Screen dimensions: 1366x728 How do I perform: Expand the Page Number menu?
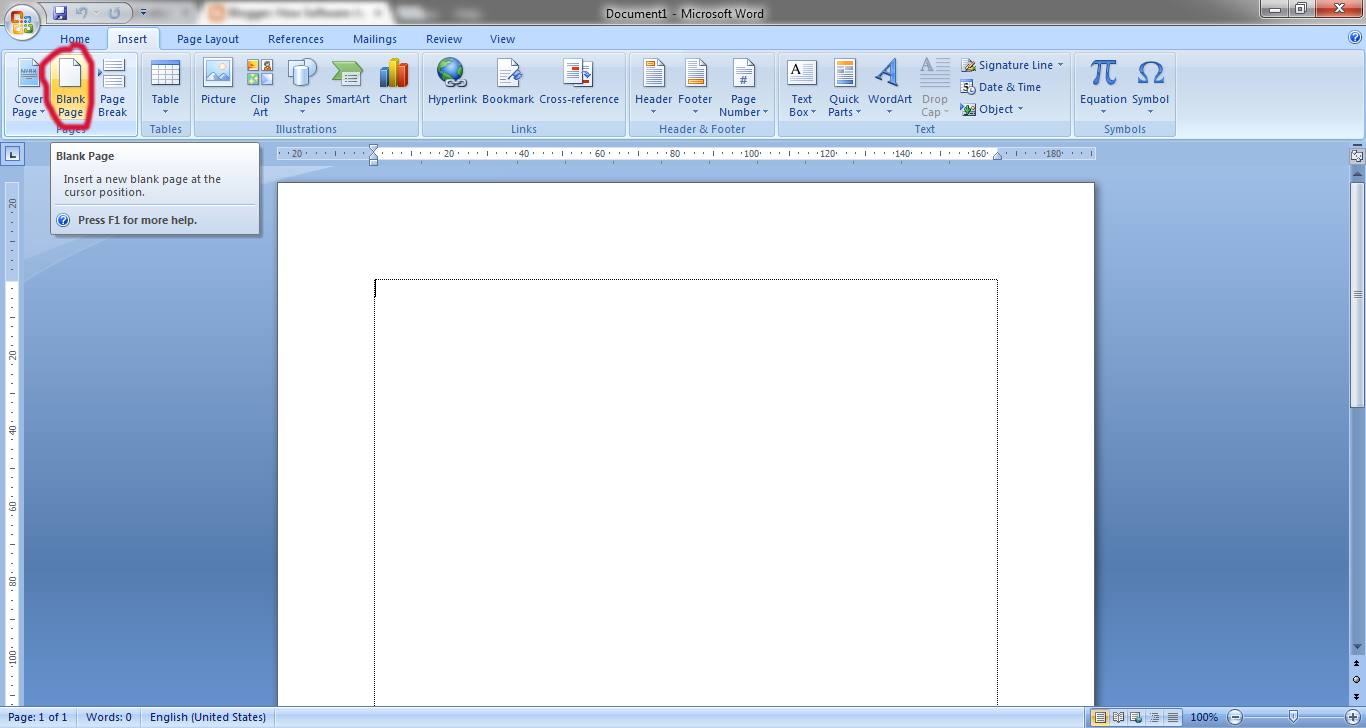tap(743, 85)
